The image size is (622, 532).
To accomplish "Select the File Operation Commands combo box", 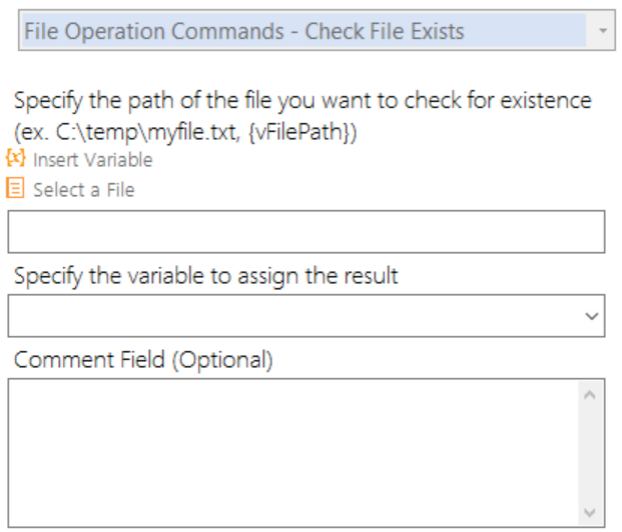I will pyautogui.click(x=317, y=31).
